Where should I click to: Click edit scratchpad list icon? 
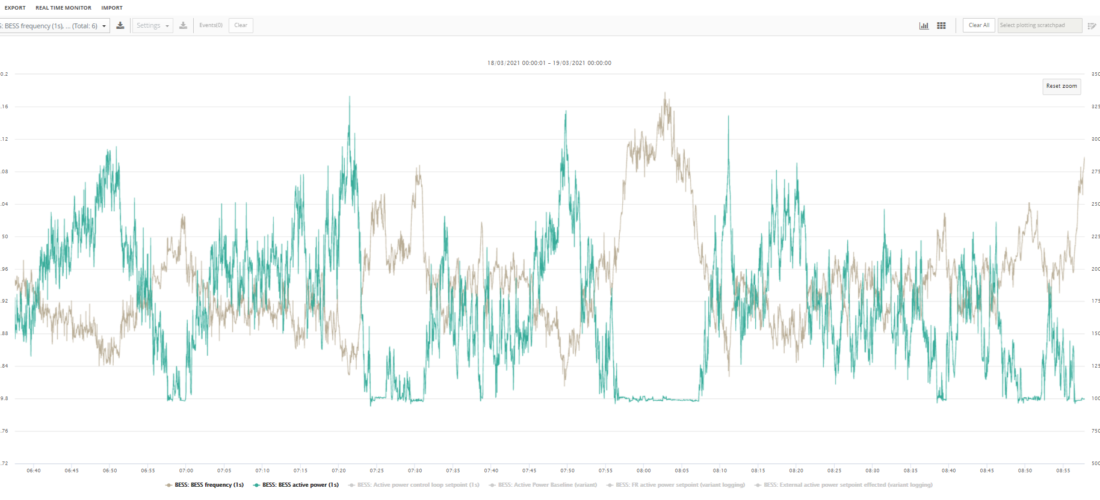click(1092, 25)
